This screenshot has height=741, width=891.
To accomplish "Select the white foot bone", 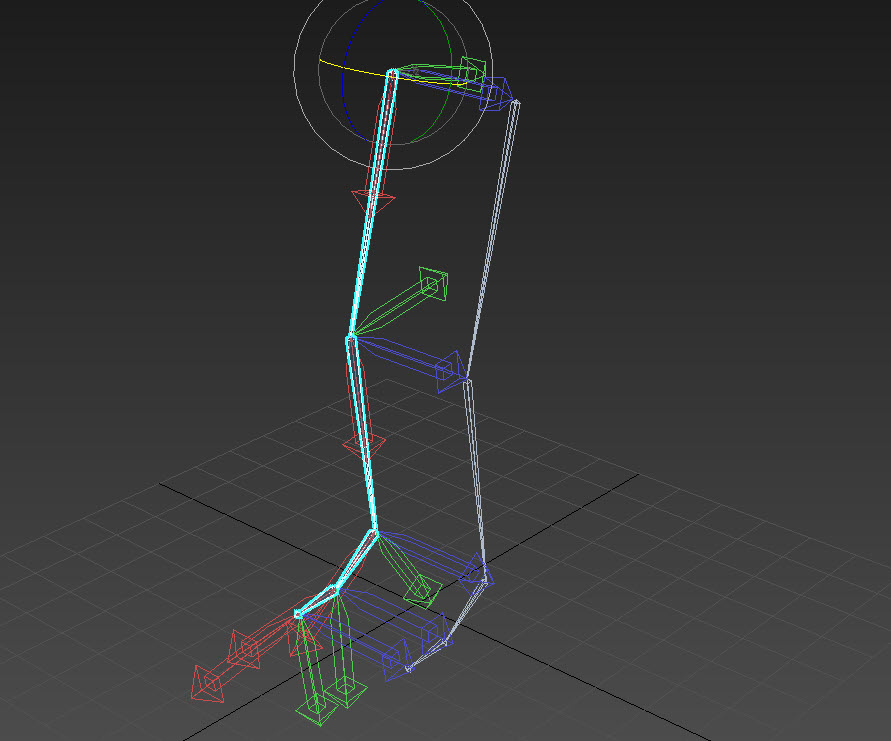I will point(466,613).
